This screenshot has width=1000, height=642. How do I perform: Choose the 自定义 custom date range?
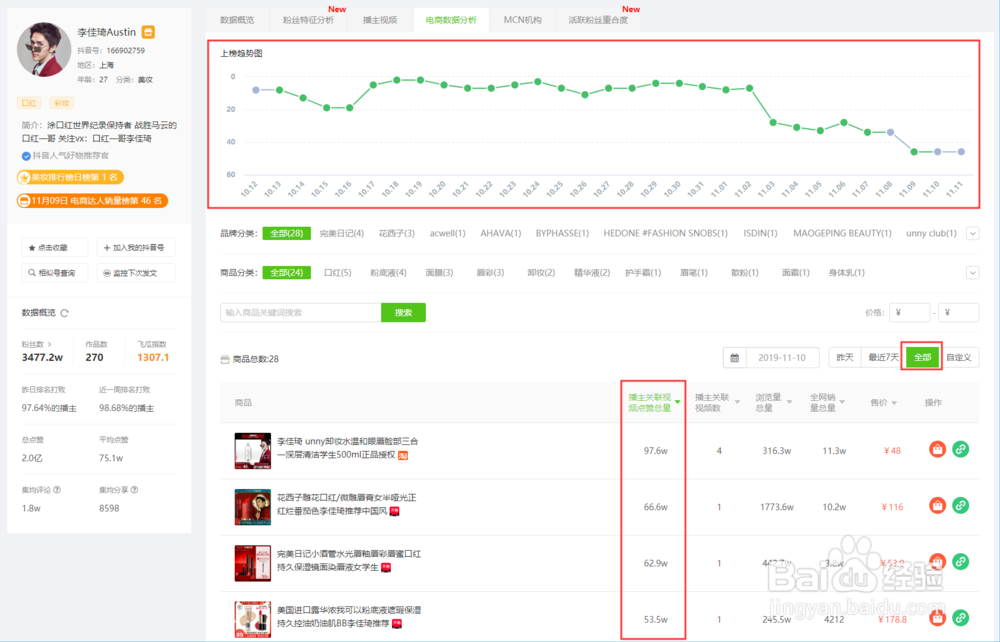click(x=959, y=358)
